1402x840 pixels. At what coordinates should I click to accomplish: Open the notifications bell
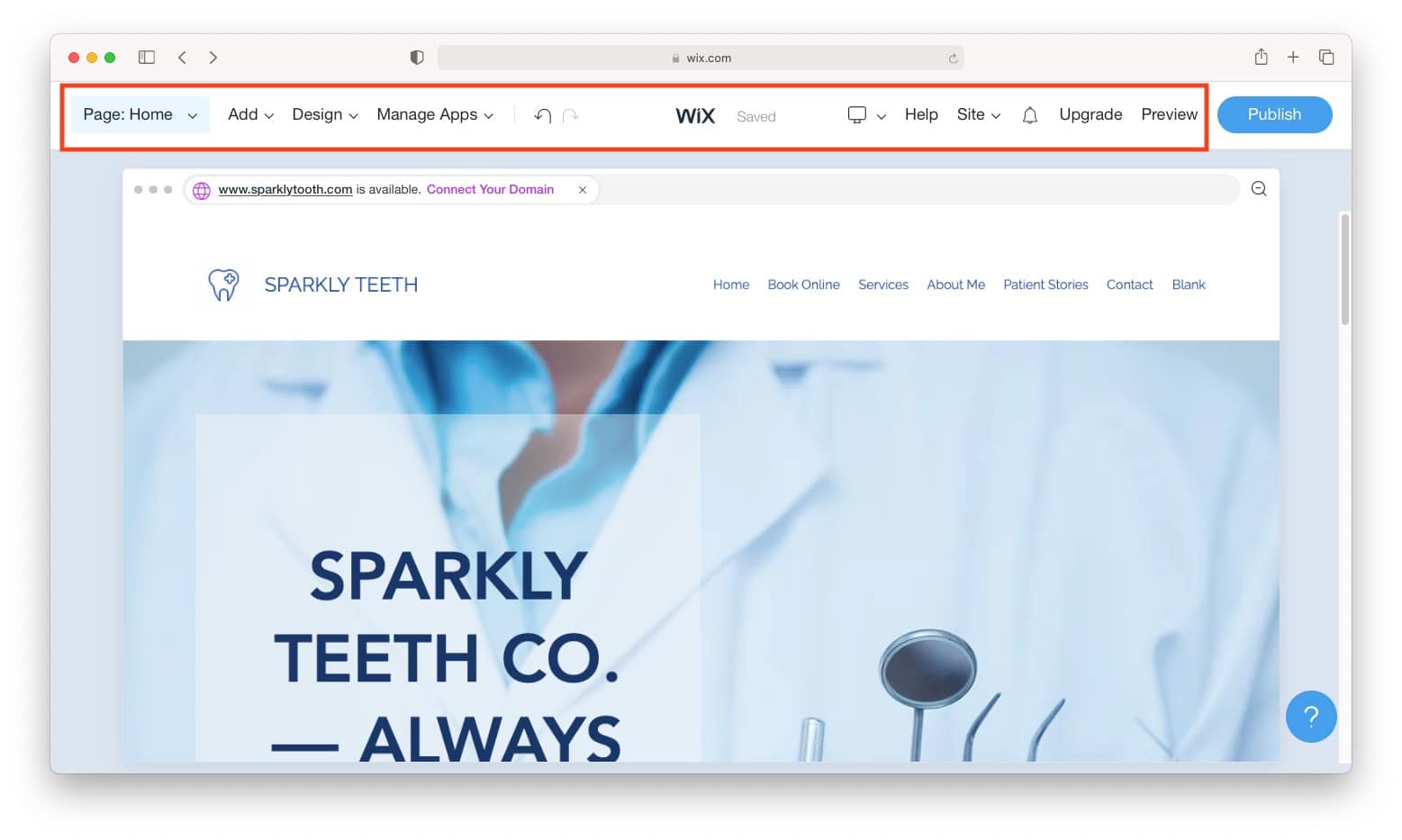1030,115
